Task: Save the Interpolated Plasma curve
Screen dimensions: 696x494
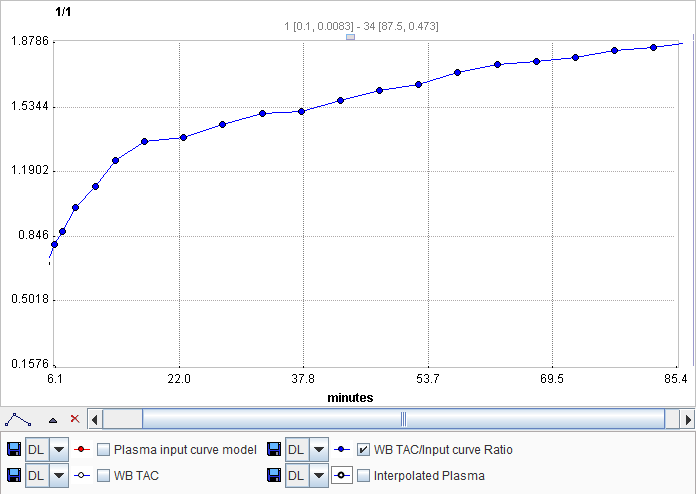Action: pyautogui.click(x=274, y=475)
